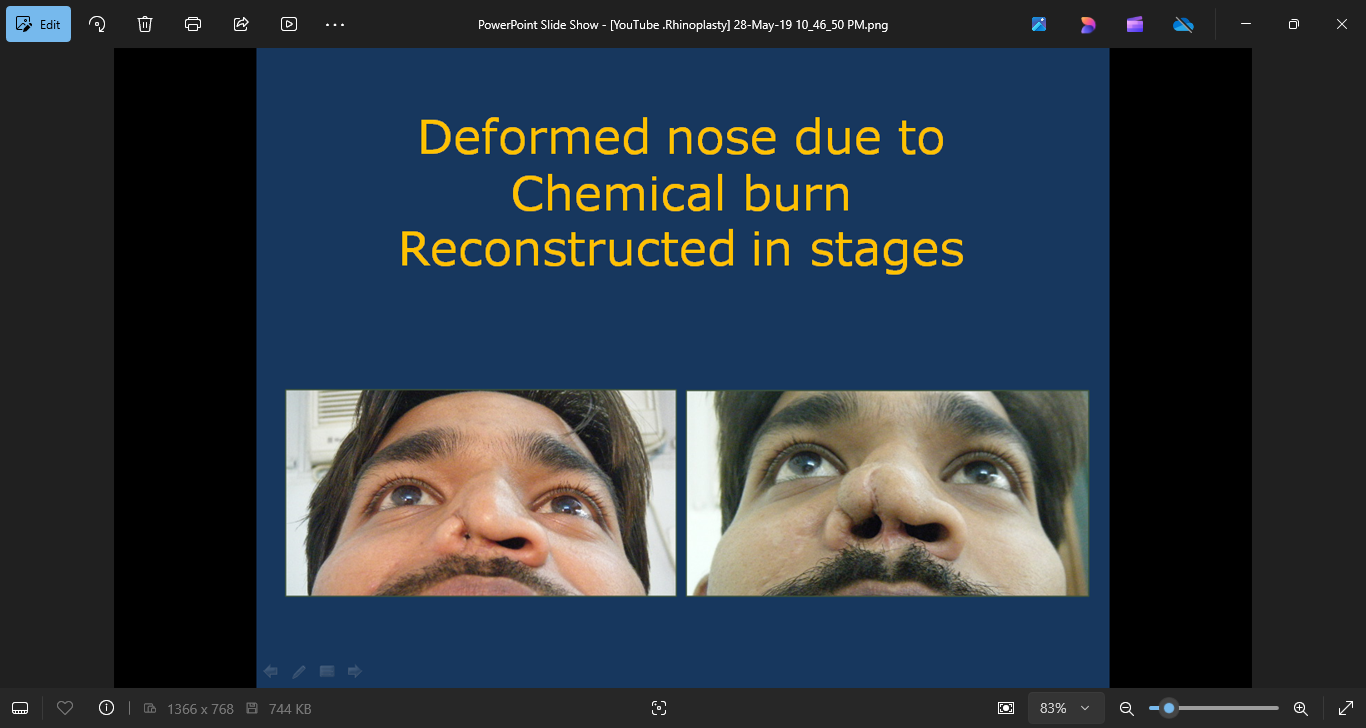1366x728 pixels.
Task: Open the Clipchamp video editor icon
Action: coord(1135,24)
